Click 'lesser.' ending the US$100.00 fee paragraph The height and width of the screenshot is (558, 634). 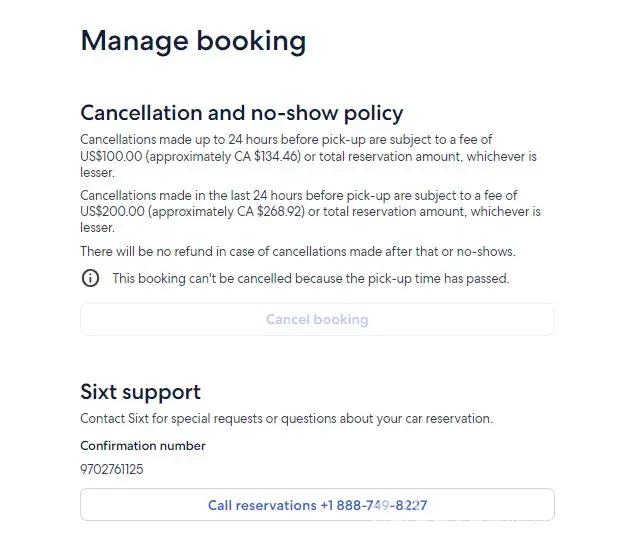(97, 173)
